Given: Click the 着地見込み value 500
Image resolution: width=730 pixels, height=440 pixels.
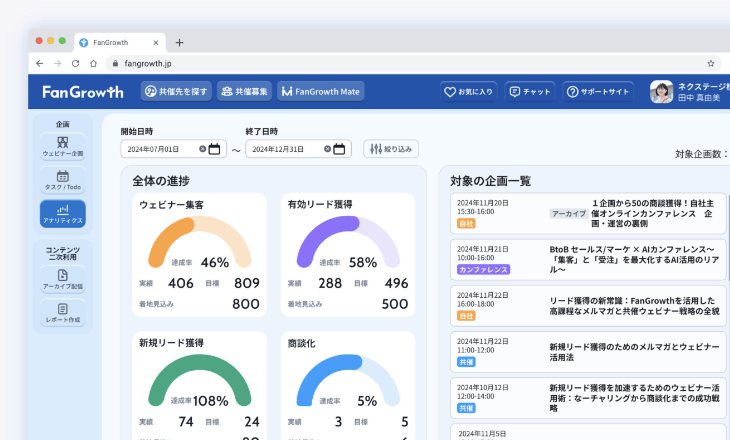Looking at the screenshot, I should tap(395, 304).
